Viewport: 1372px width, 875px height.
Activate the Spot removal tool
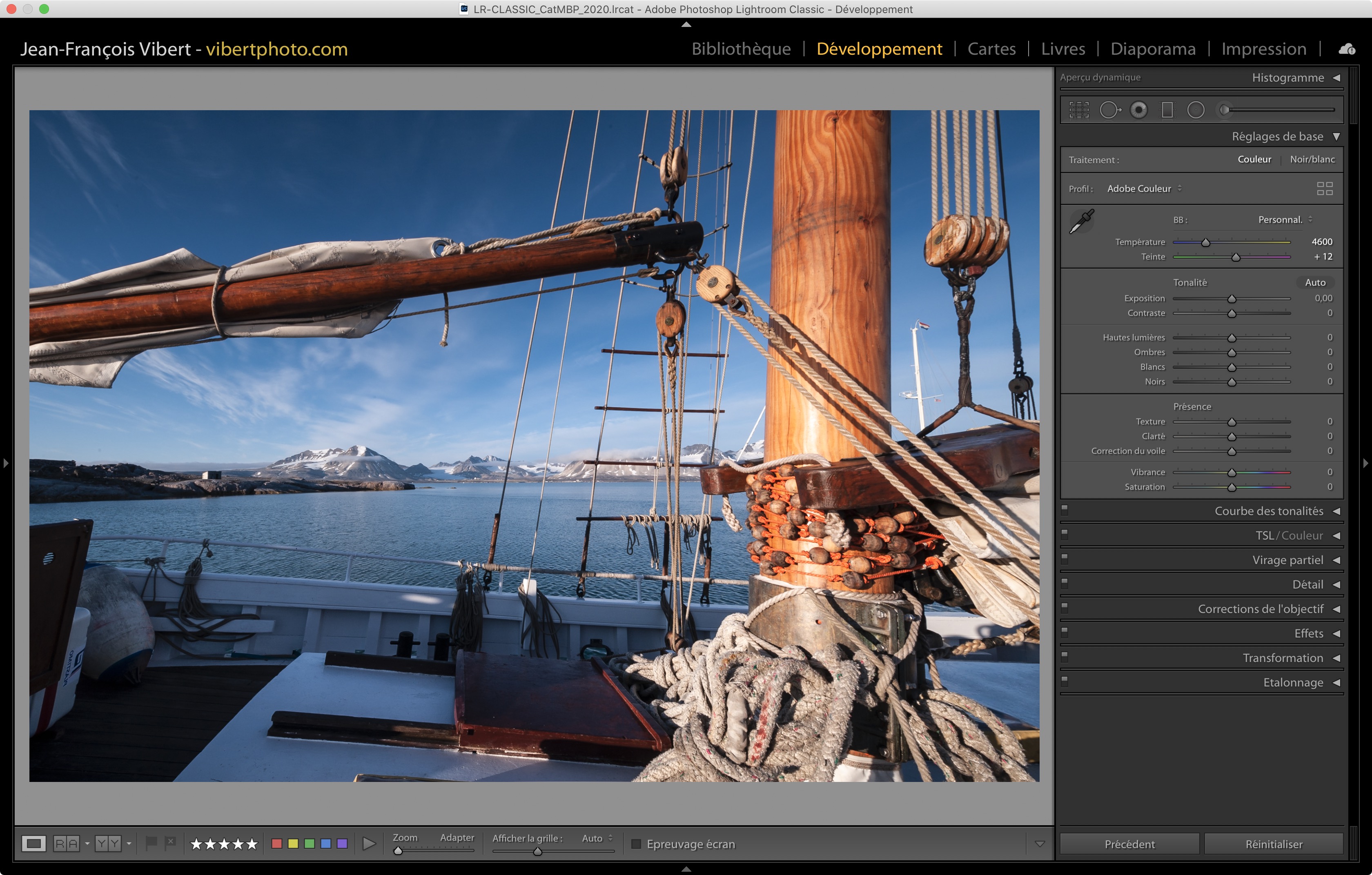pyautogui.click(x=1109, y=110)
